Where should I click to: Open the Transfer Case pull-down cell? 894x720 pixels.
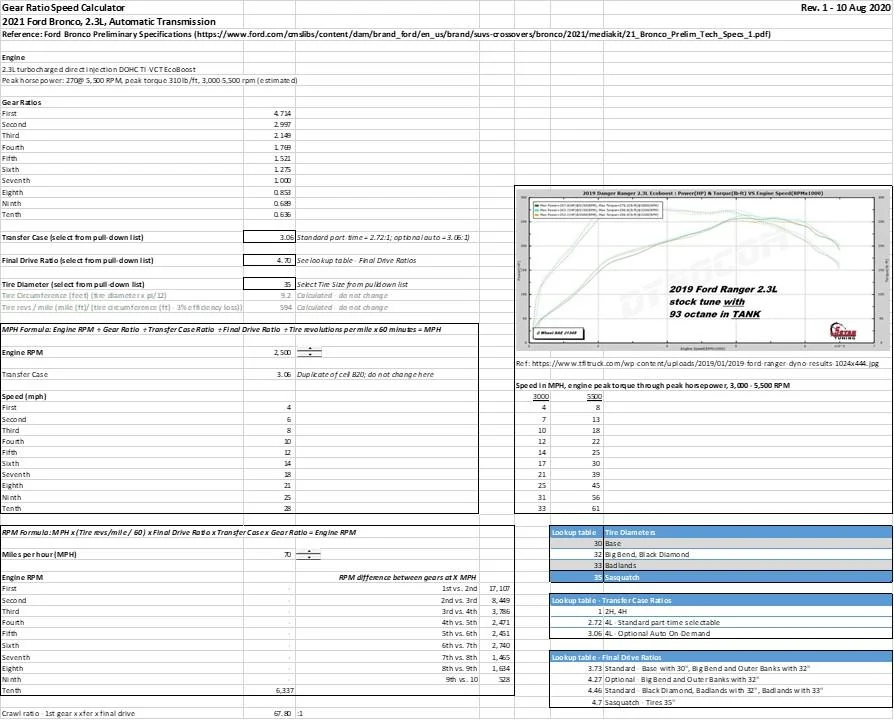[x=269, y=237]
